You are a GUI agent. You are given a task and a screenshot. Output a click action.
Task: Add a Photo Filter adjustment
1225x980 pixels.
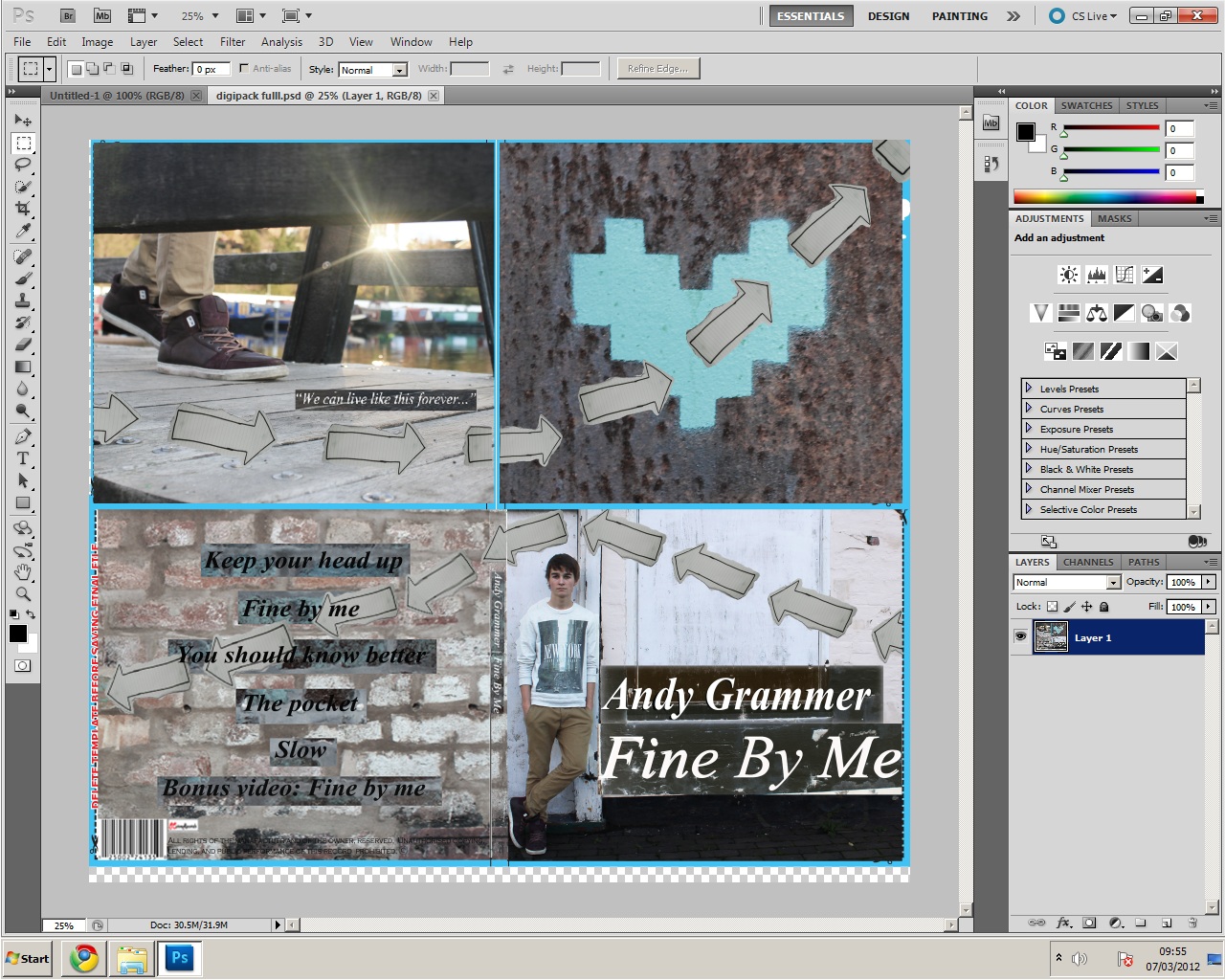pyautogui.click(x=1152, y=313)
